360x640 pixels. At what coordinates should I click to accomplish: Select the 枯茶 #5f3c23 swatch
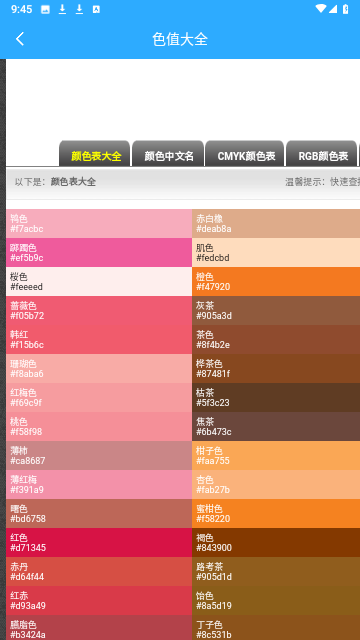[x=276, y=398]
